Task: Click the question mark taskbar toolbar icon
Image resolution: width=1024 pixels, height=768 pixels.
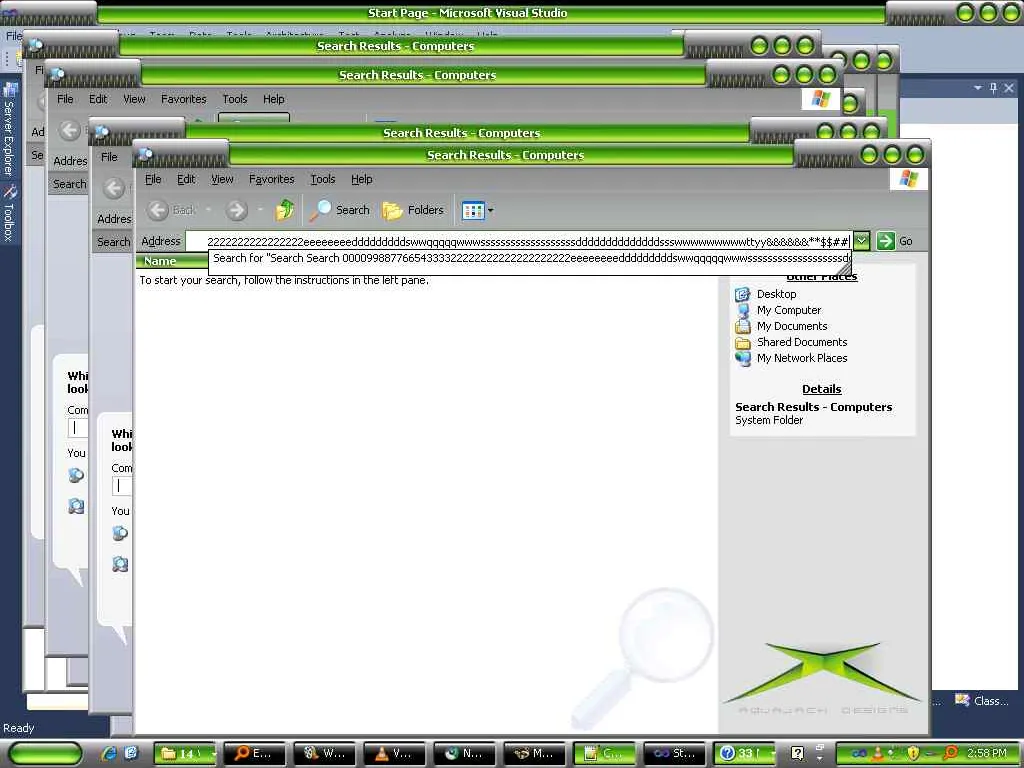Action: [x=797, y=754]
